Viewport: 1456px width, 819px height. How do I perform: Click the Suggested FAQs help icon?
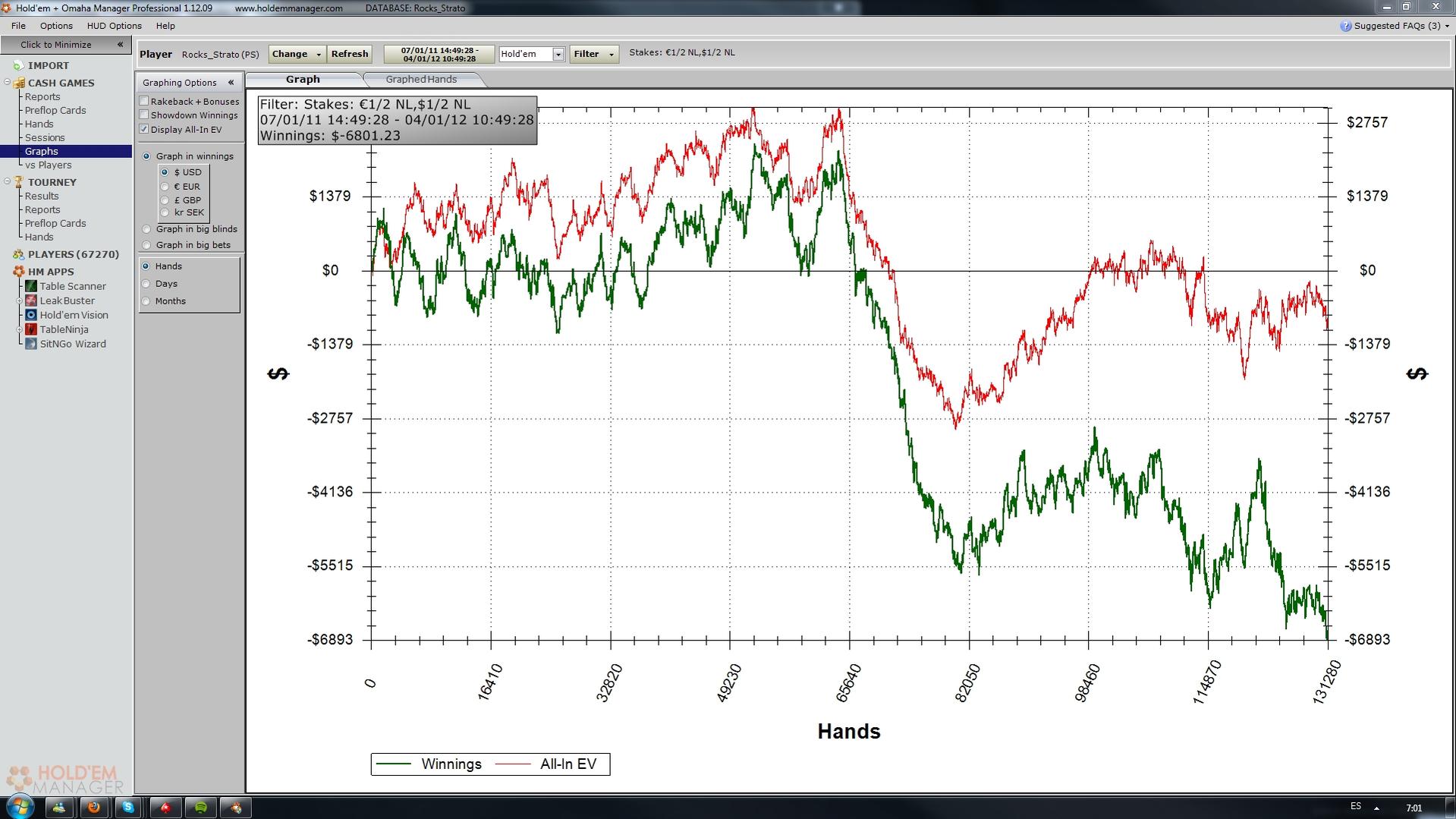(x=1346, y=26)
